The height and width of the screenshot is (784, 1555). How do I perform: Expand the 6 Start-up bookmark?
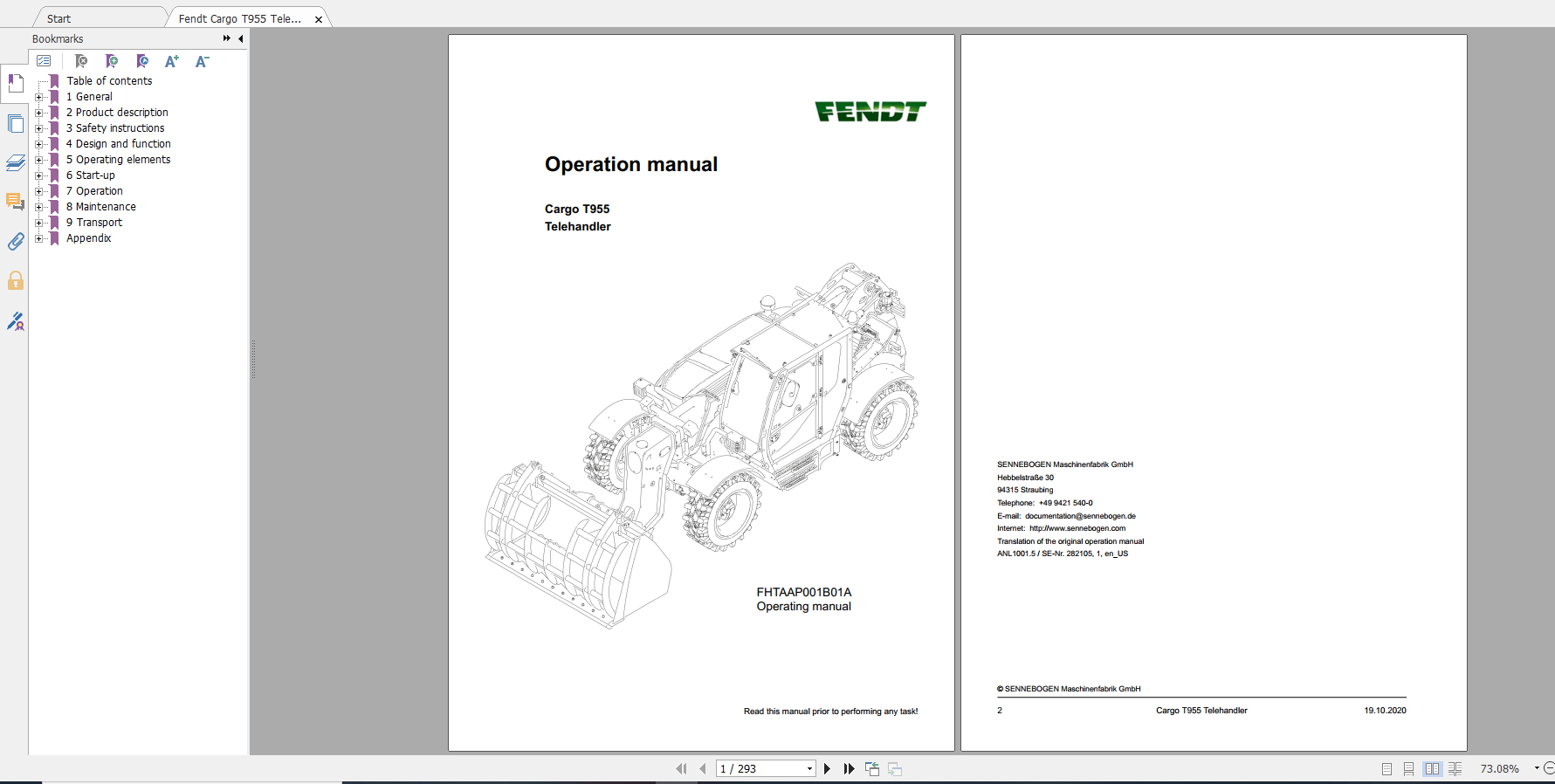click(38, 175)
